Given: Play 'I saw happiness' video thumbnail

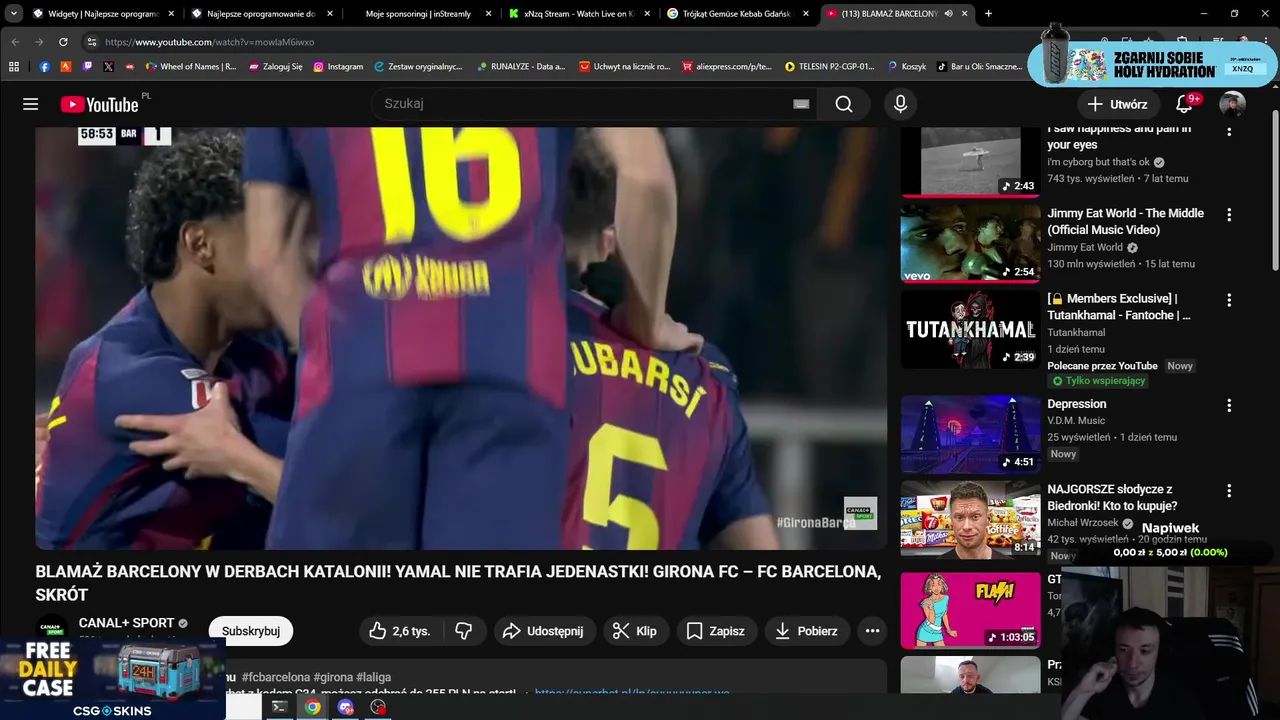Looking at the screenshot, I should pos(970,162).
